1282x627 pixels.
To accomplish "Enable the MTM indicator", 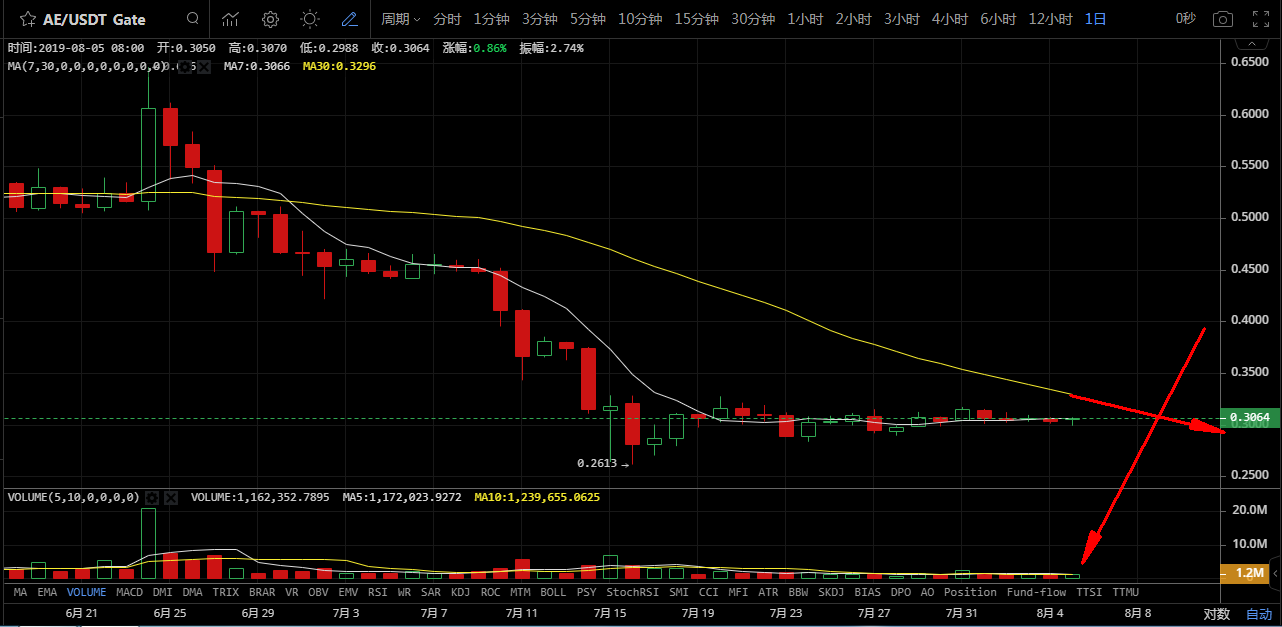I will click(x=520, y=592).
